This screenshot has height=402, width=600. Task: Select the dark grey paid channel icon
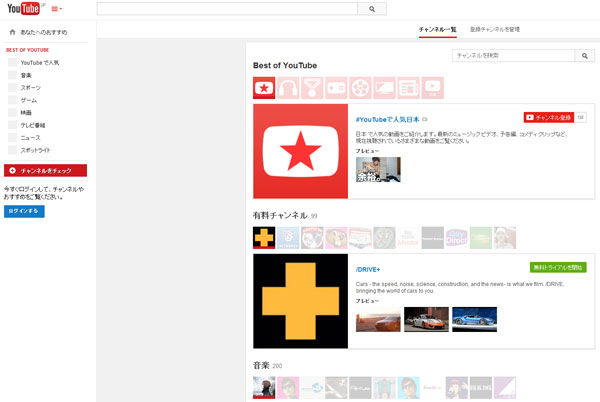433,238
